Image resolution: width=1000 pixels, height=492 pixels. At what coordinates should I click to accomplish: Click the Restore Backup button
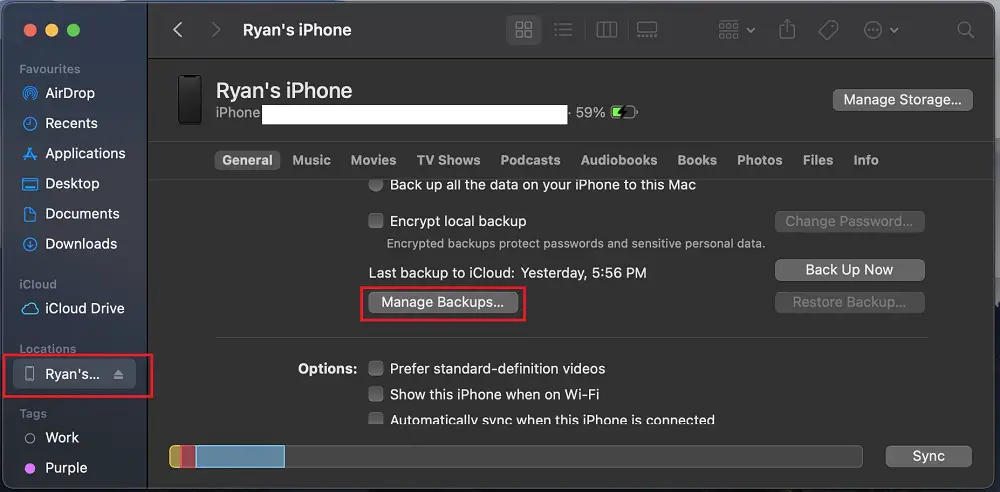(849, 302)
